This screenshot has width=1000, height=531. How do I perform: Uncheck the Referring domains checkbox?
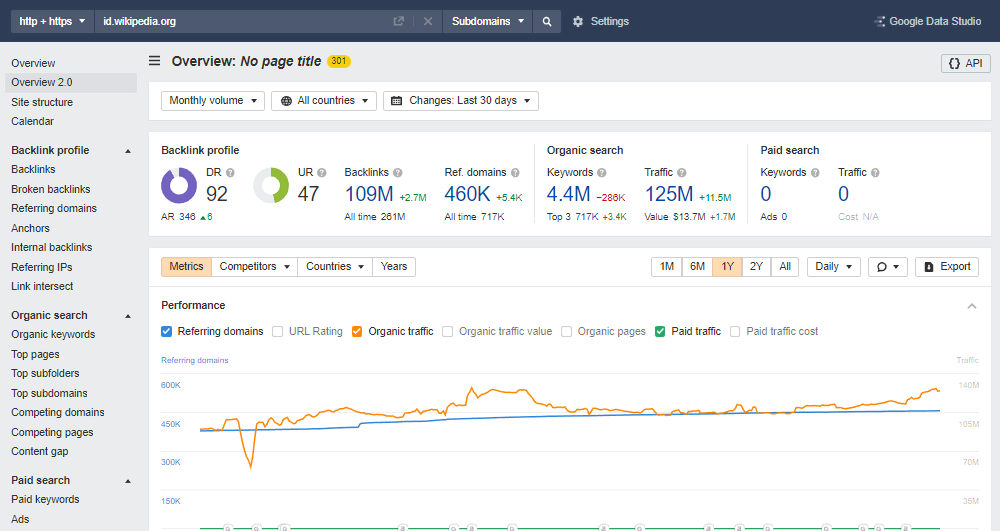click(x=167, y=331)
